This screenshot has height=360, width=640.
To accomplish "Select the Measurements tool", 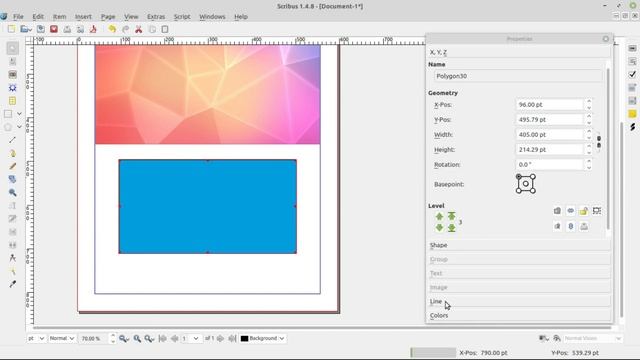I will click(x=13, y=258).
